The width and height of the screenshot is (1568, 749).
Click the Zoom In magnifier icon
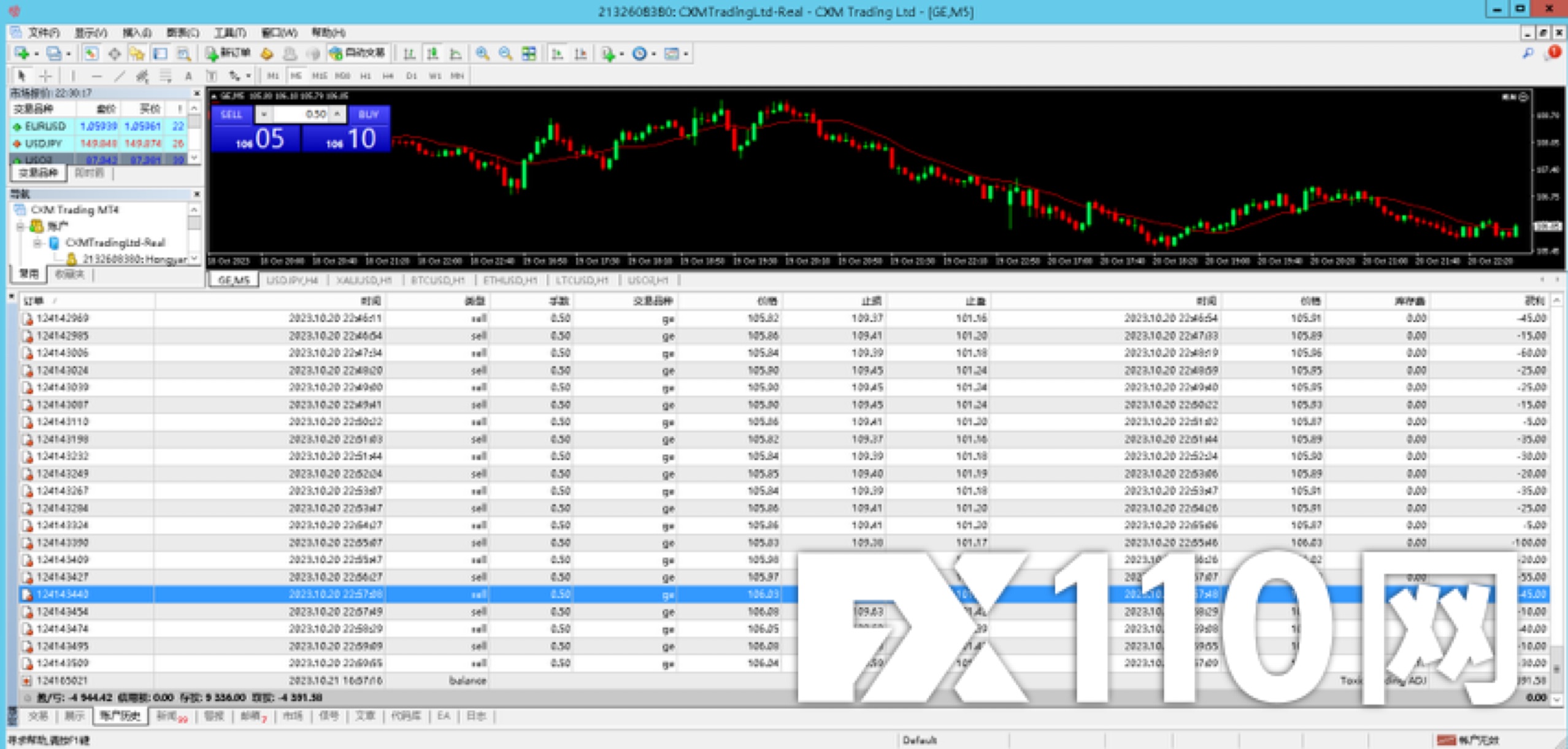pyautogui.click(x=483, y=54)
